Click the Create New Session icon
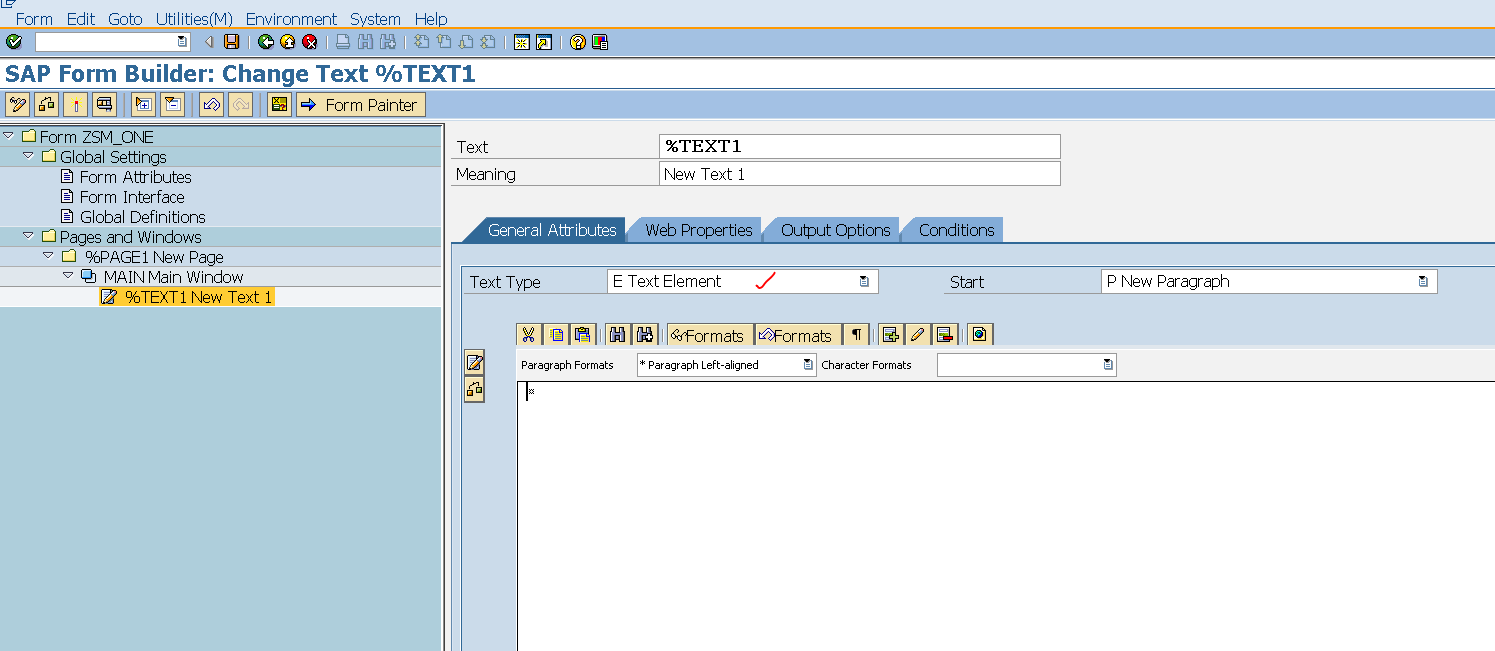Viewport: 1495px width, 651px height. [521, 42]
